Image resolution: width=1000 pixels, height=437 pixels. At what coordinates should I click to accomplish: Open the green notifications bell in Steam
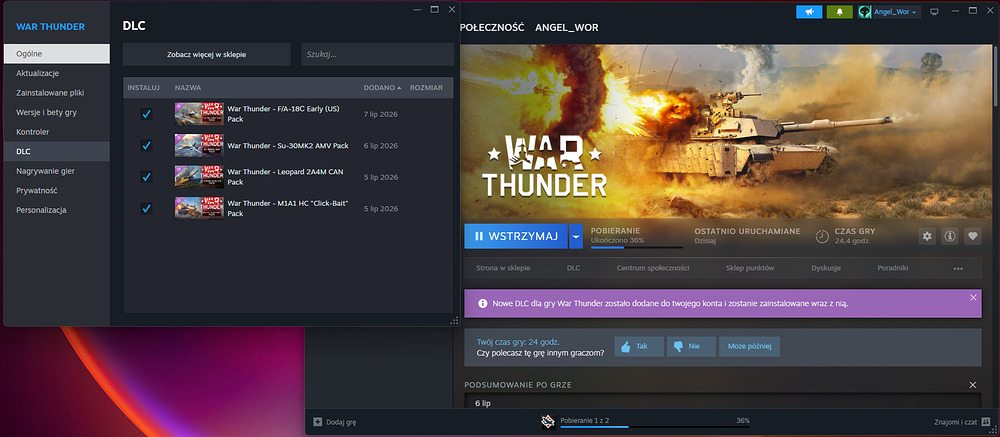coord(839,11)
